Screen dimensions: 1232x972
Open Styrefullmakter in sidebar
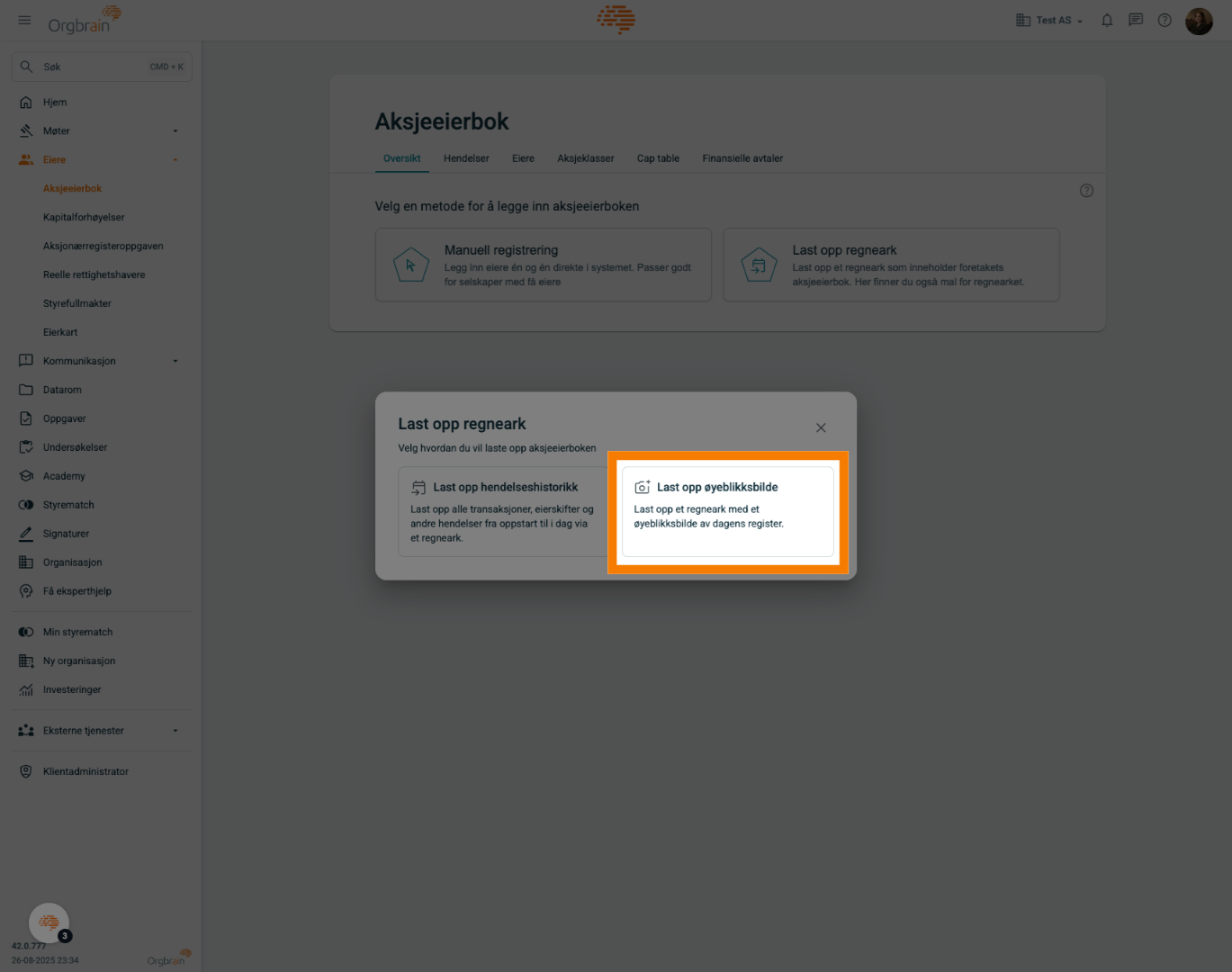(77, 304)
